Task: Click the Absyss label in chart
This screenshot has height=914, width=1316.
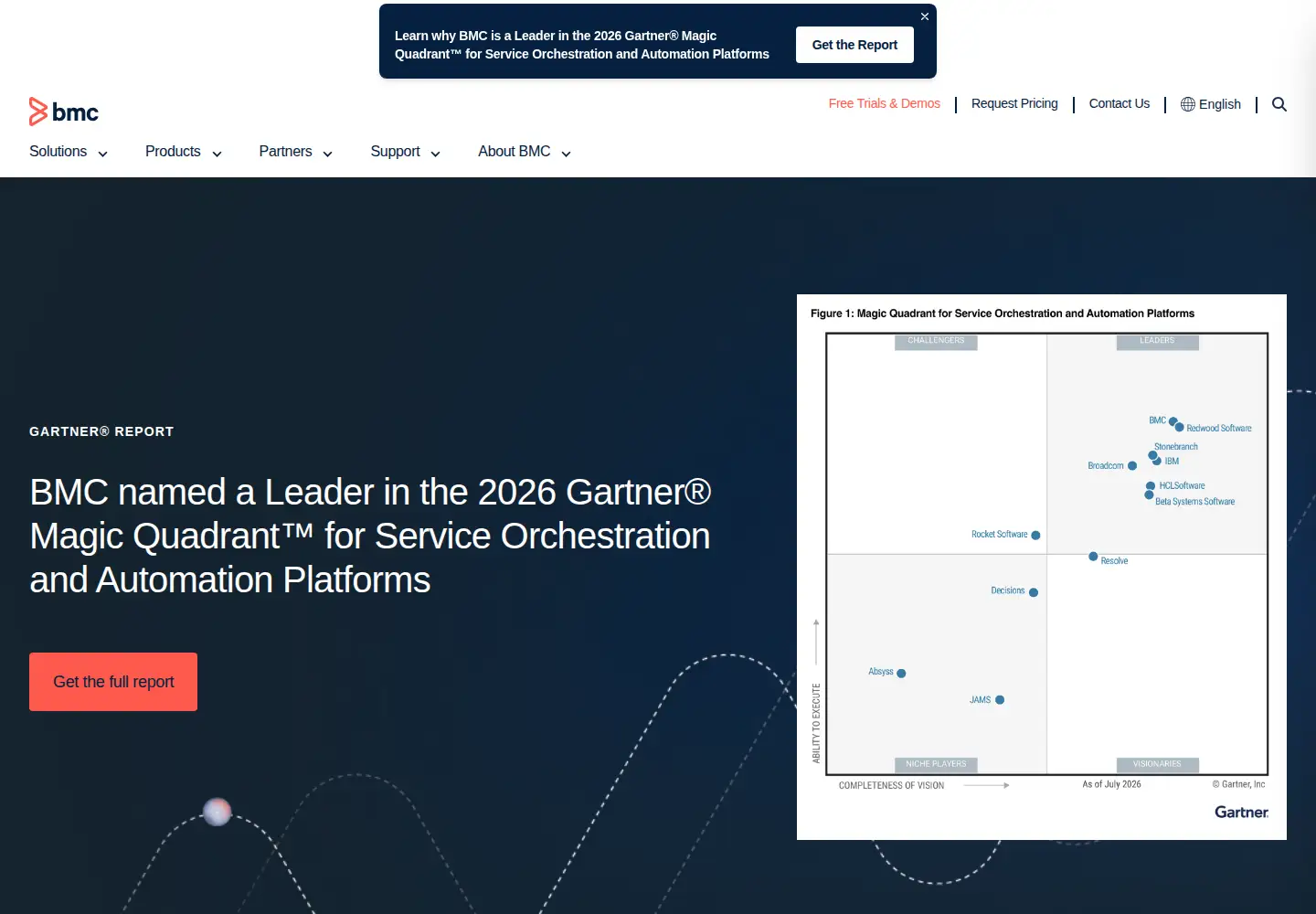Action: click(881, 672)
